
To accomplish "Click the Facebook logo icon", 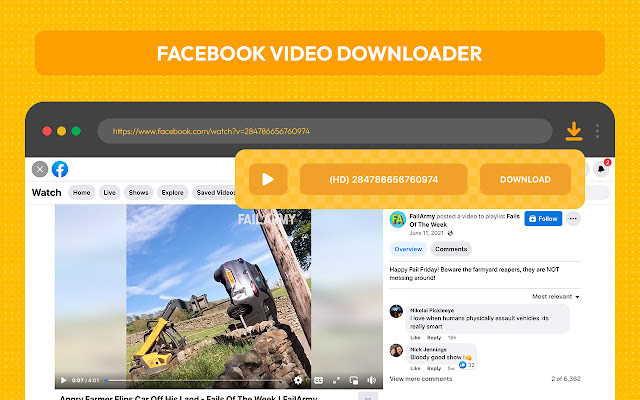I will pos(60,169).
